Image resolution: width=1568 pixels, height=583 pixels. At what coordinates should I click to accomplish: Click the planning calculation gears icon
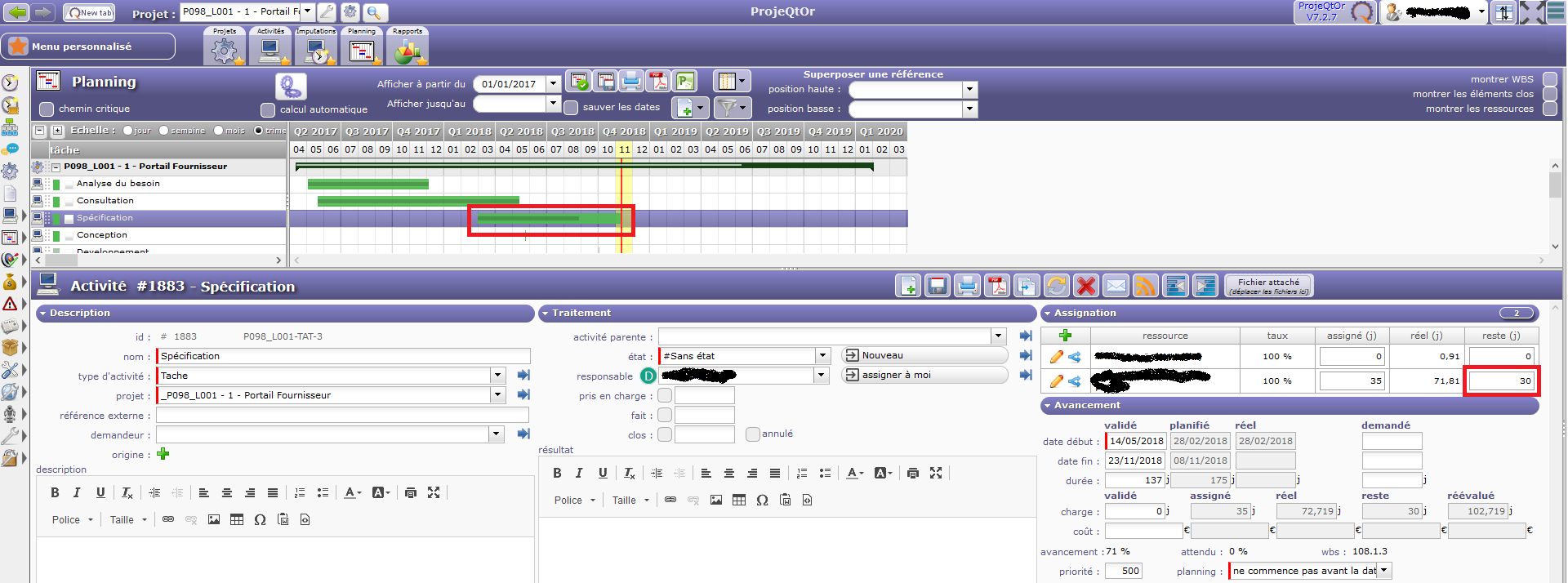click(290, 86)
